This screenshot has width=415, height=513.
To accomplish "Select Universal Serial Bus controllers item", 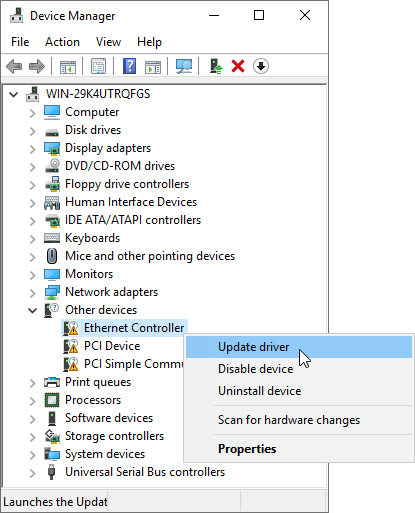I will click(x=145, y=472).
